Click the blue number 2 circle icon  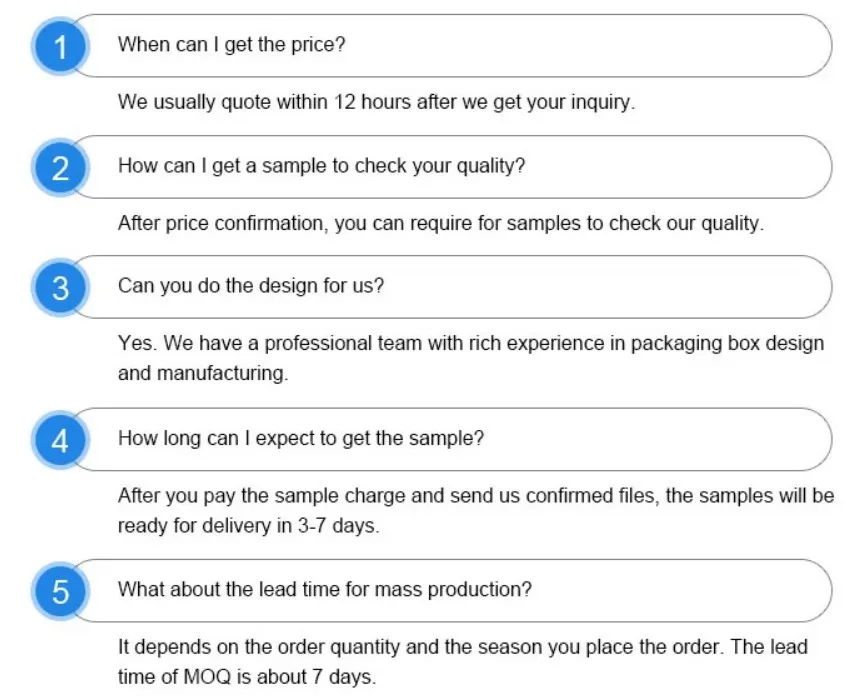pos(61,167)
